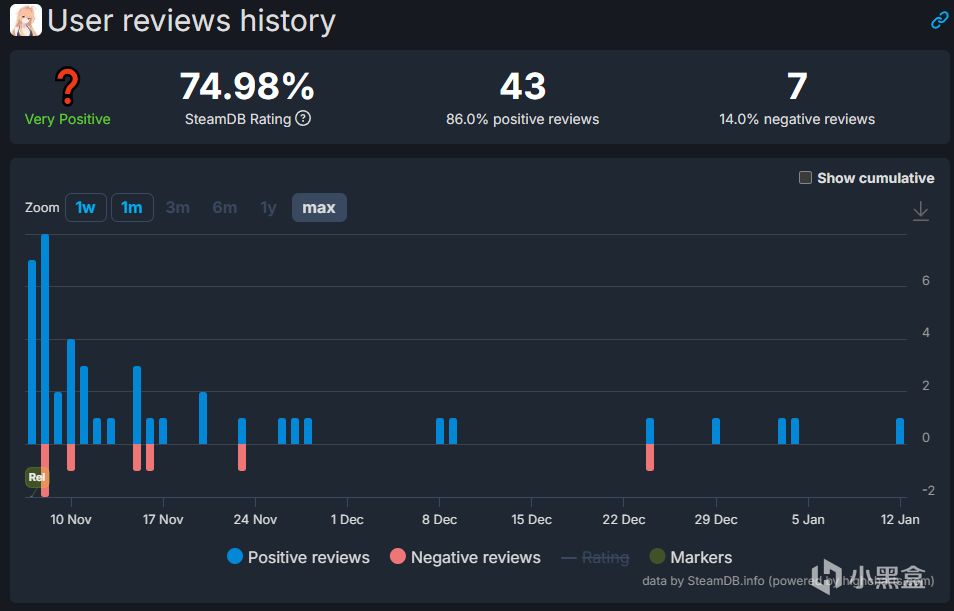Click the '10 Nov' axis label

point(71,519)
